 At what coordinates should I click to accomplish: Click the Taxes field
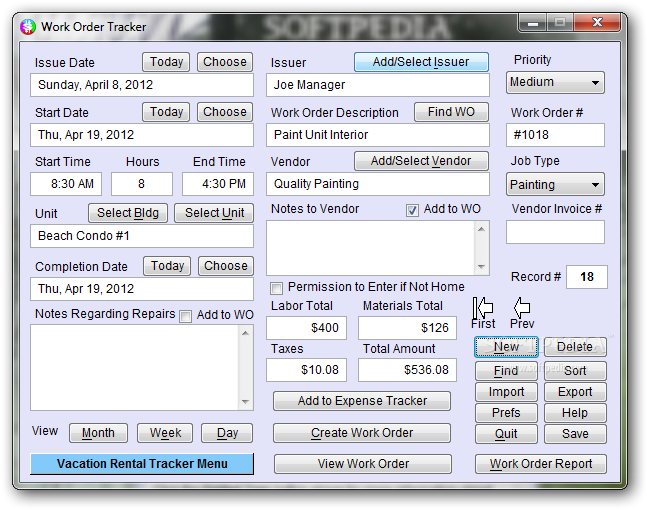(x=306, y=370)
